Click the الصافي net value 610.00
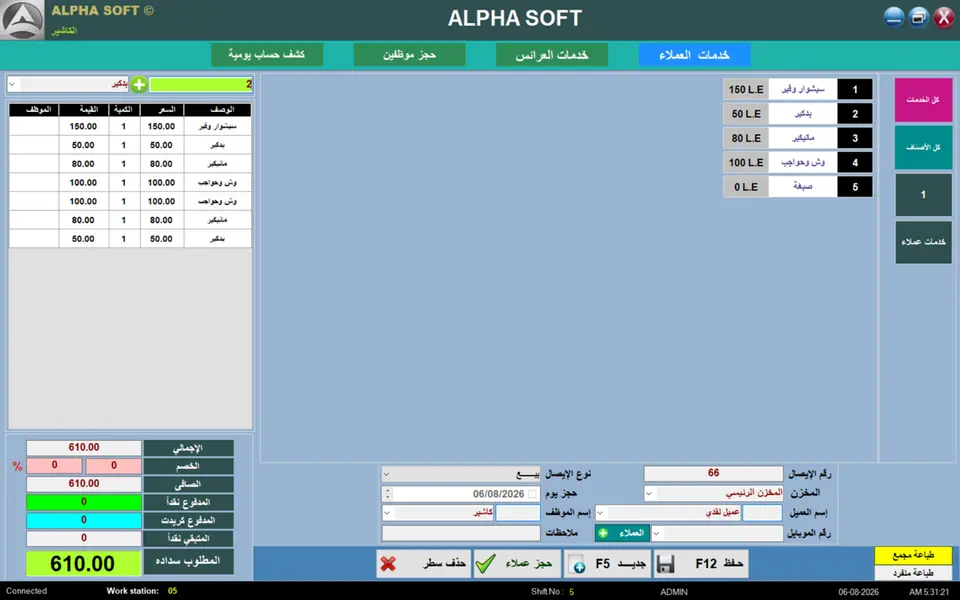The height and width of the screenshot is (600, 960). [84, 484]
